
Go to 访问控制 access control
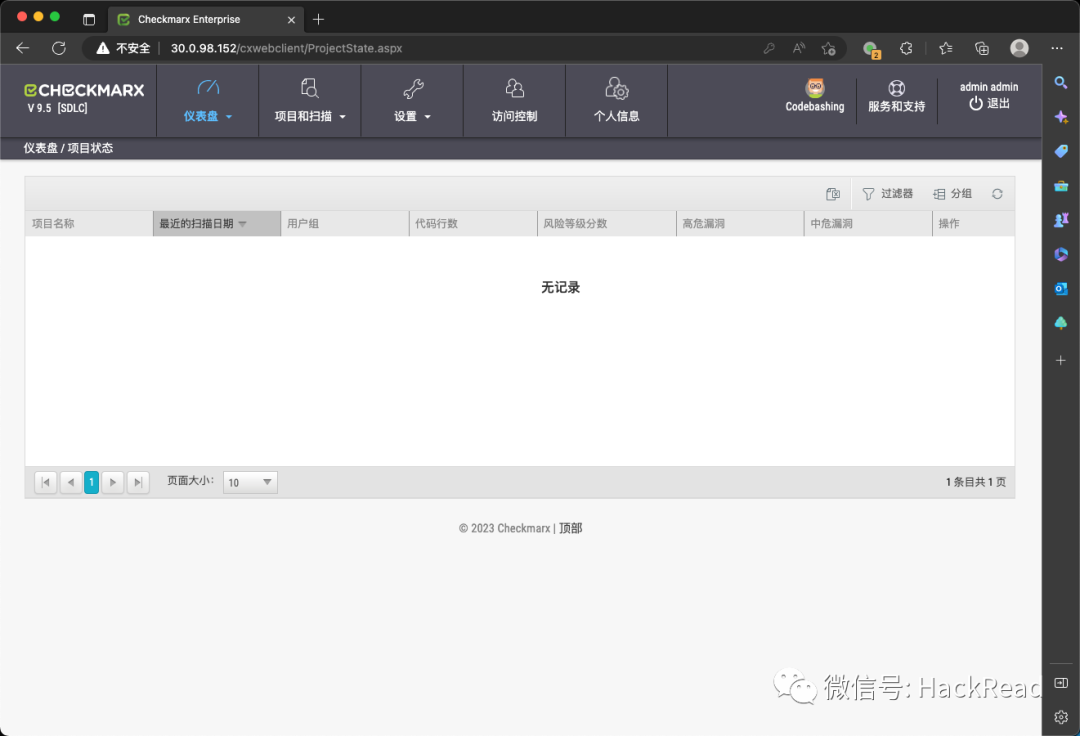click(x=515, y=101)
